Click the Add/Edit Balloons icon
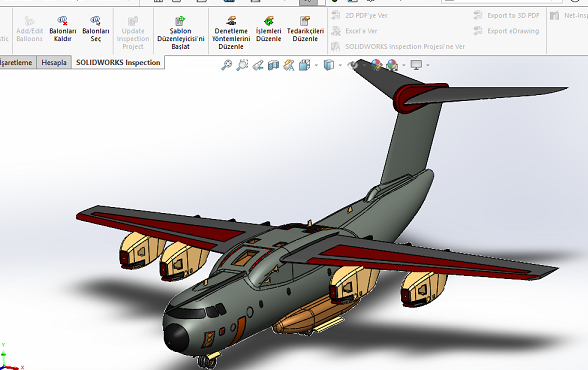 click(x=29, y=21)
